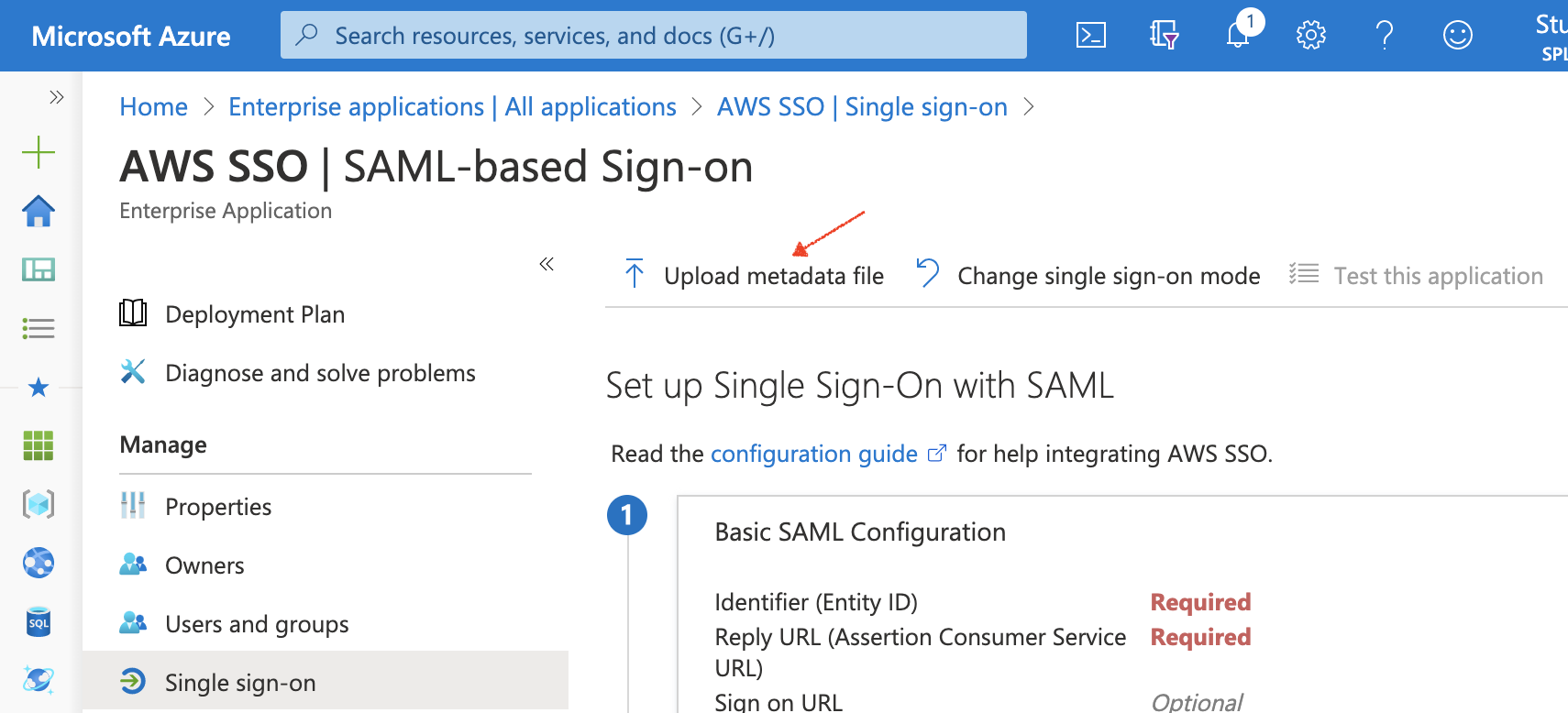Open Users and groups menu item

(257, 624)
